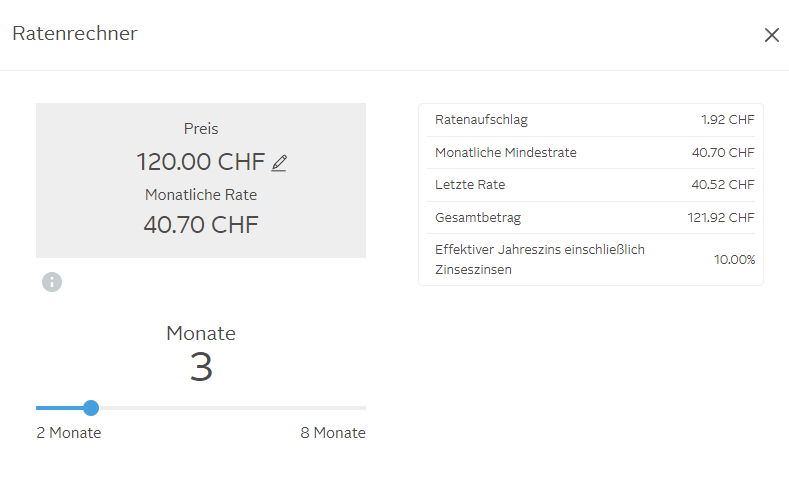
Task: Click the 'Monatliche Rate' label
Action: point(201,195)
